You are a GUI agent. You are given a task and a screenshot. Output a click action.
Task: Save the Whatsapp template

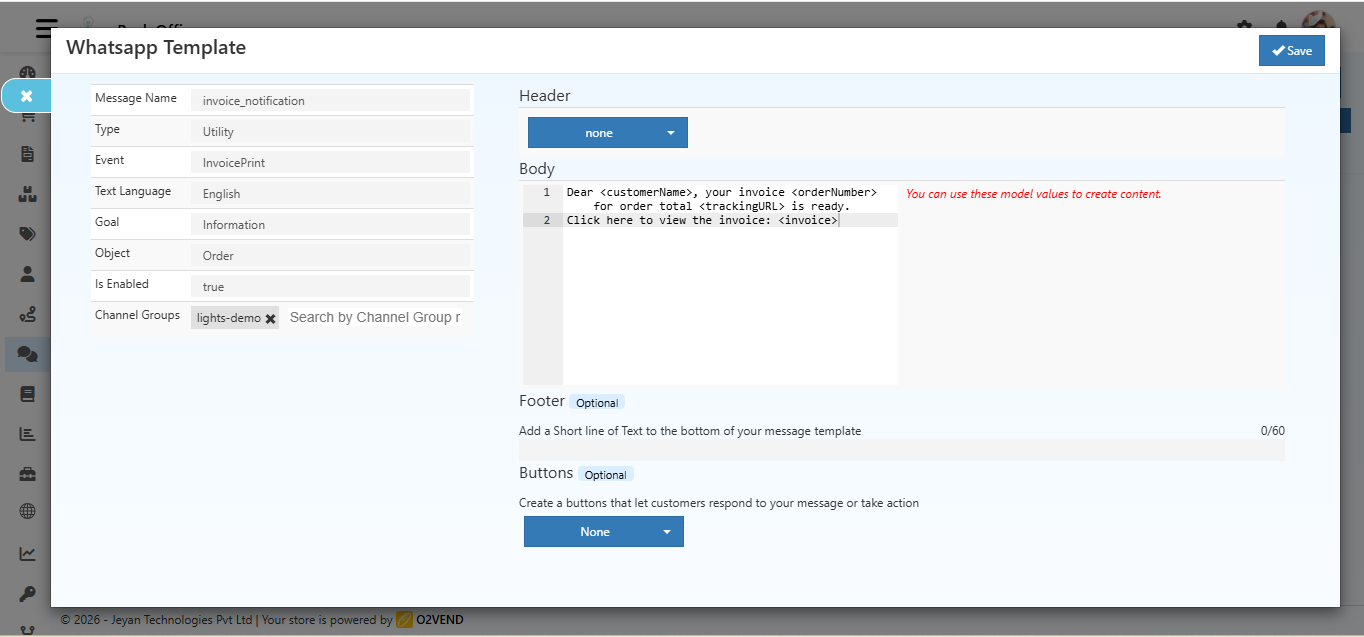1291,51
